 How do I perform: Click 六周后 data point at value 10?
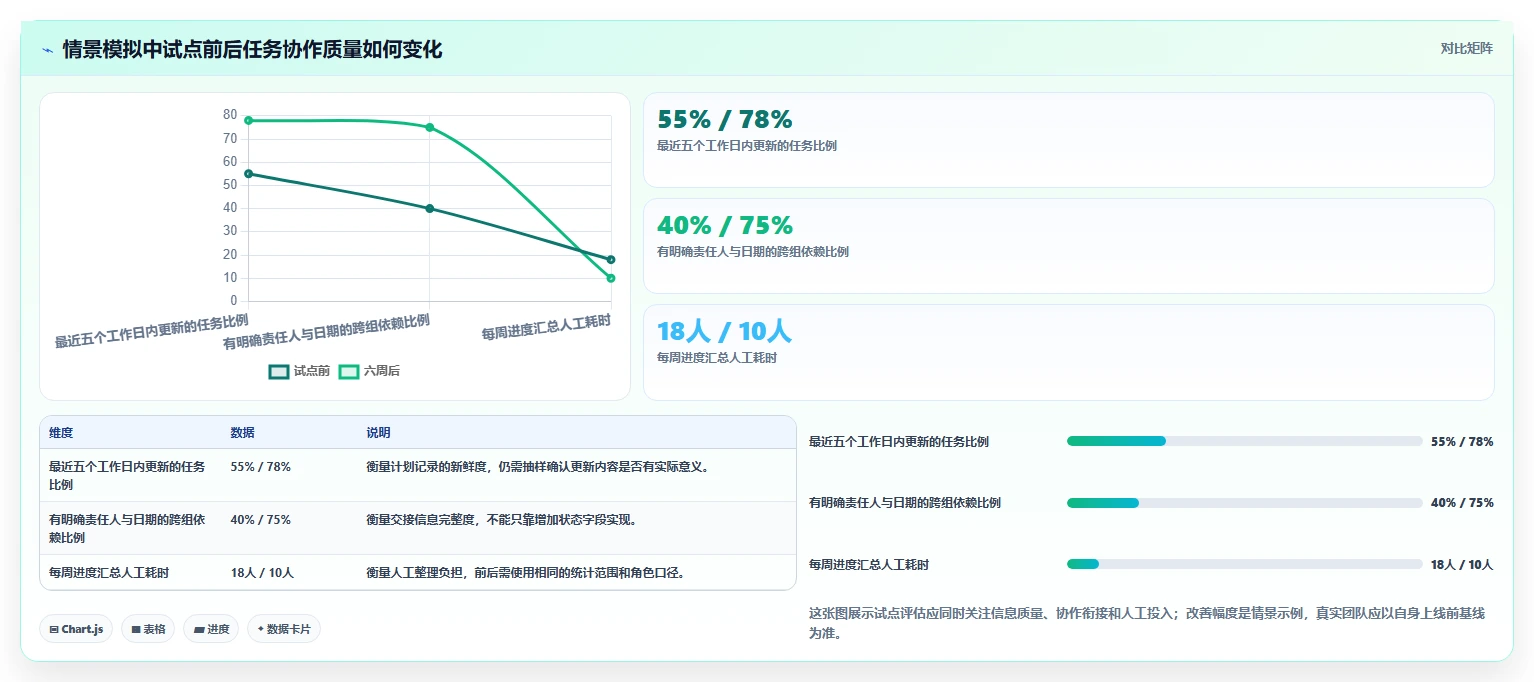pos(611,278)
